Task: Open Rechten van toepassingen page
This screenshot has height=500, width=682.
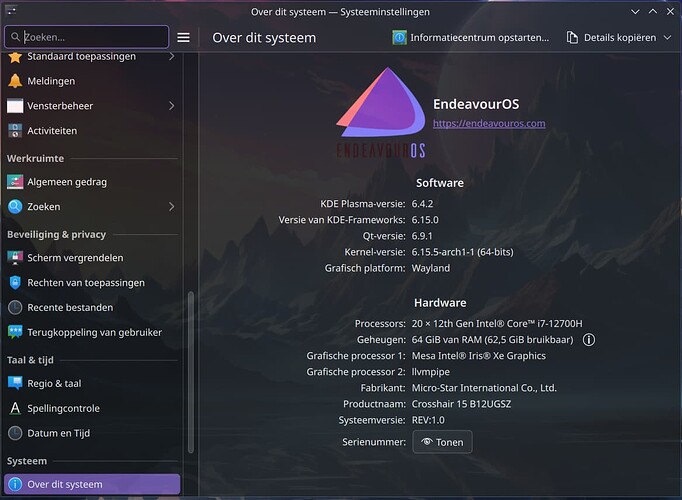Action: pyautogui.click(x=86, y=282)
